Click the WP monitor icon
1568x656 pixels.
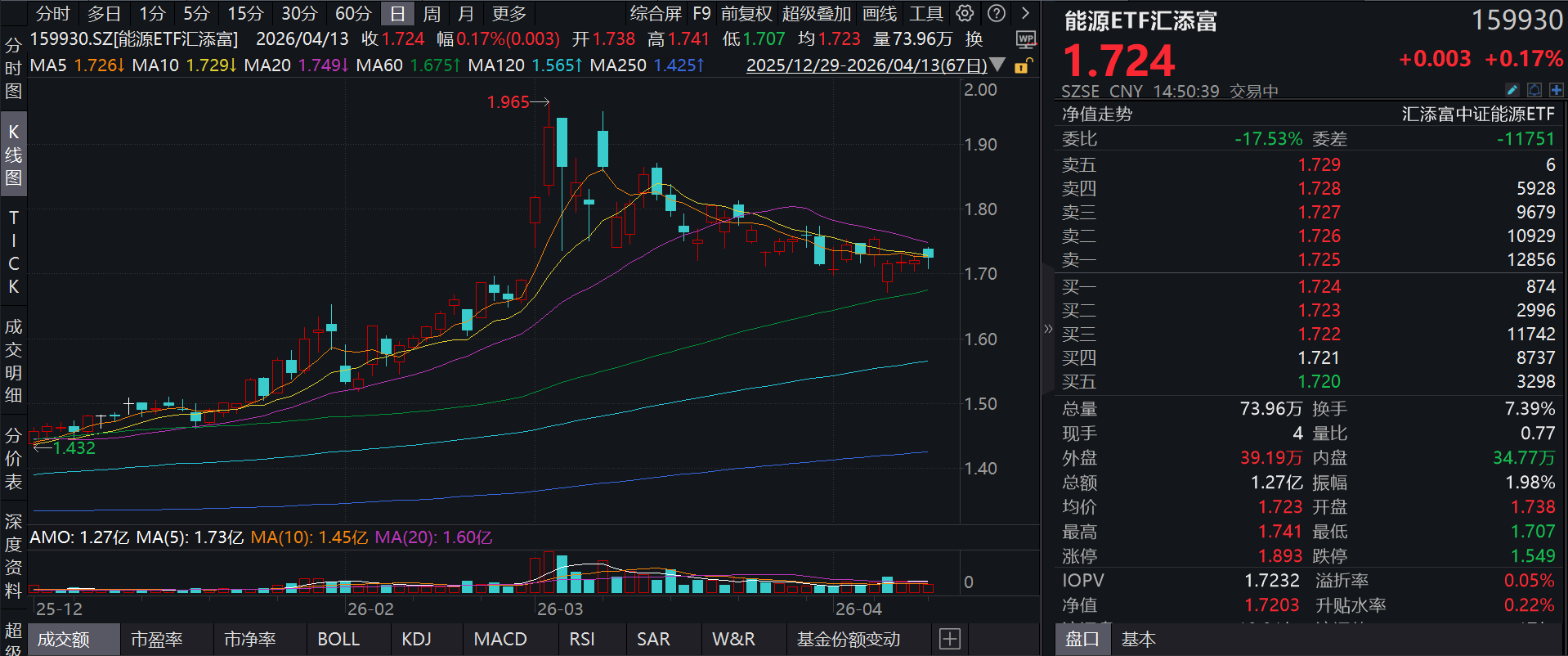(x=1025, y=39)
